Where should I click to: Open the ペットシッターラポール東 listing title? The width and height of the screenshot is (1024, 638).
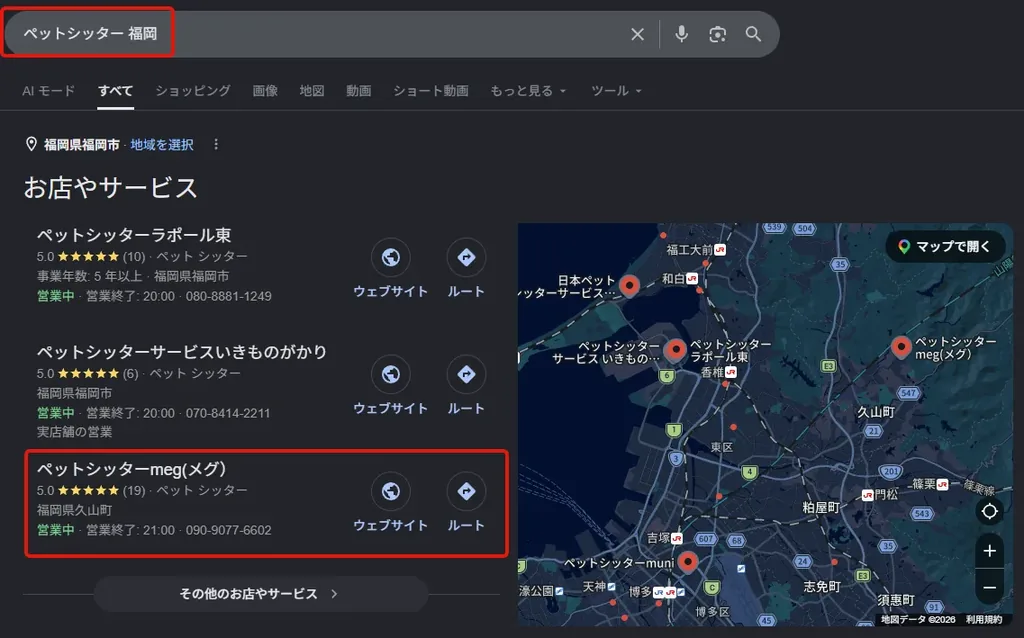[x=134, y=234]
